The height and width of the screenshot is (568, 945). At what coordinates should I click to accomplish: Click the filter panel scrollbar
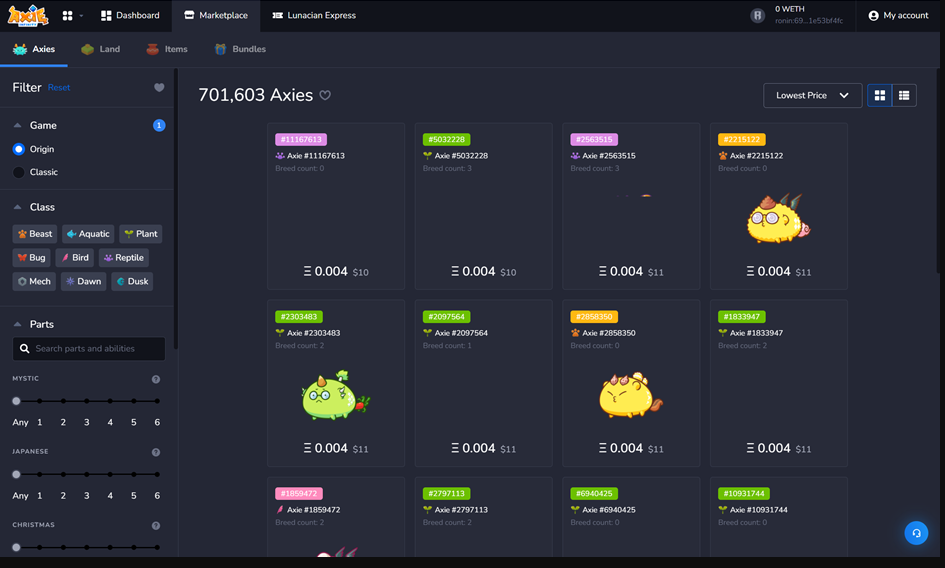175,209
